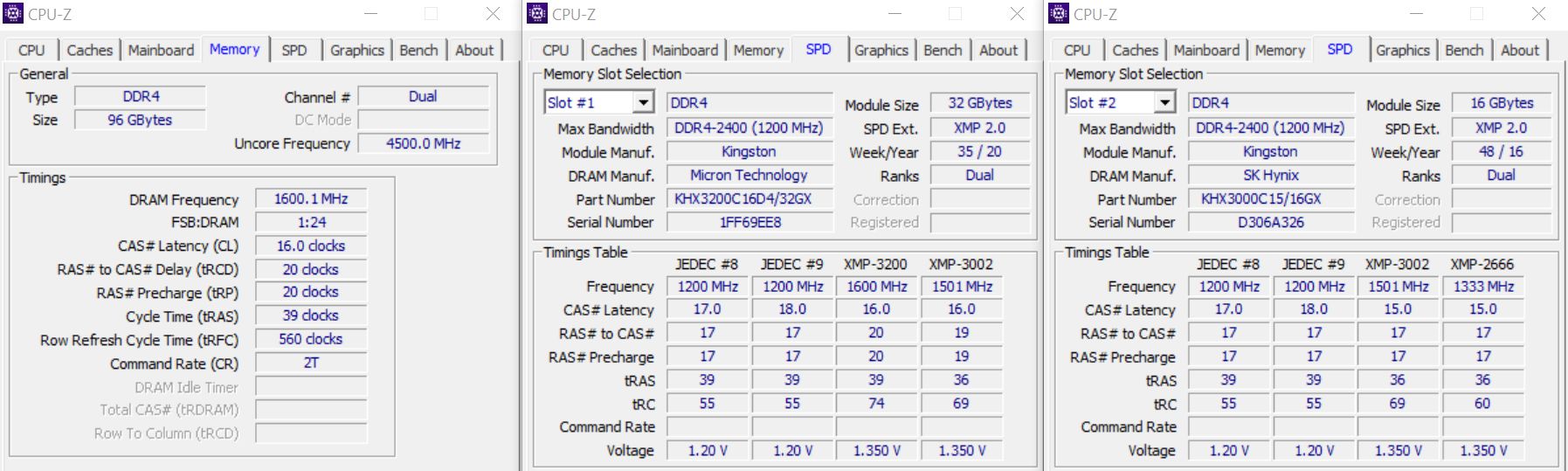The height and width of the screenshot is (471, 1568).
Task: Open About tab in third window
Action: pyautogui.click(x=1520, y=50)
